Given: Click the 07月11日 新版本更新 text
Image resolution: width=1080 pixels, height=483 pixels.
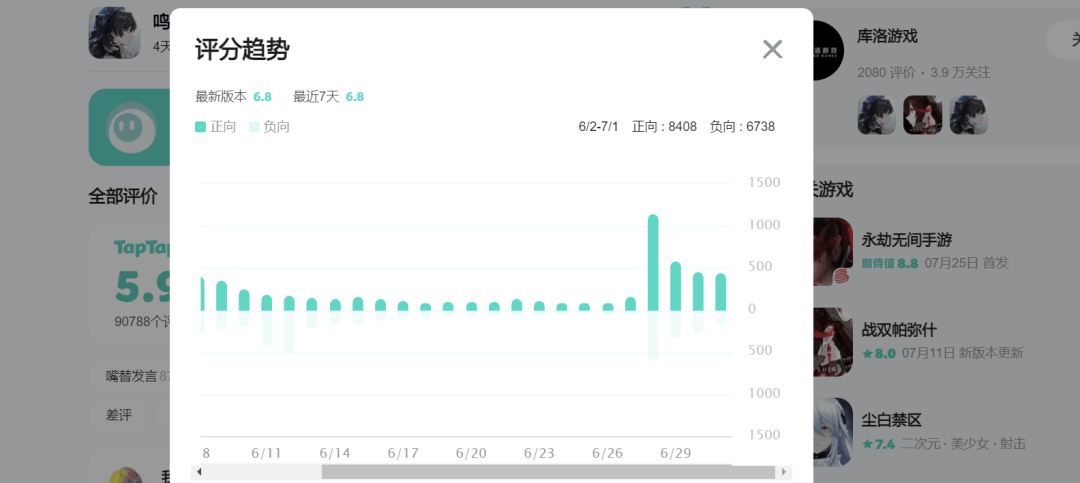Looking at the screenshot, I should pos(962,353).
